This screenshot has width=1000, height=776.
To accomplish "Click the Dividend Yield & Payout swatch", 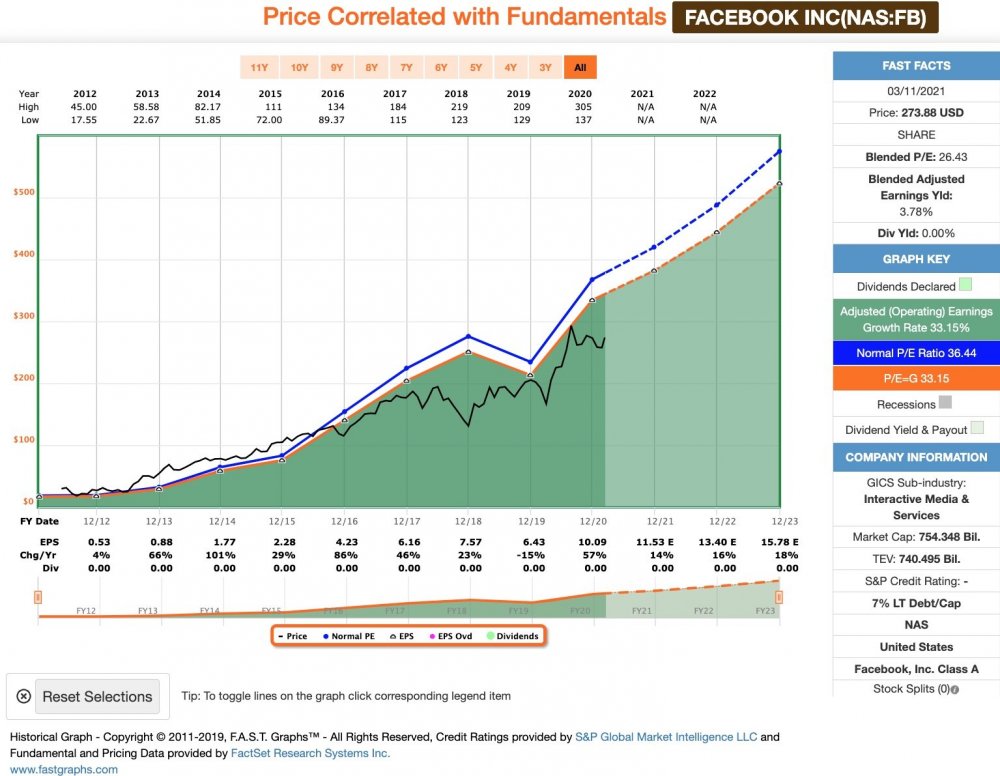I will (978, 429).
